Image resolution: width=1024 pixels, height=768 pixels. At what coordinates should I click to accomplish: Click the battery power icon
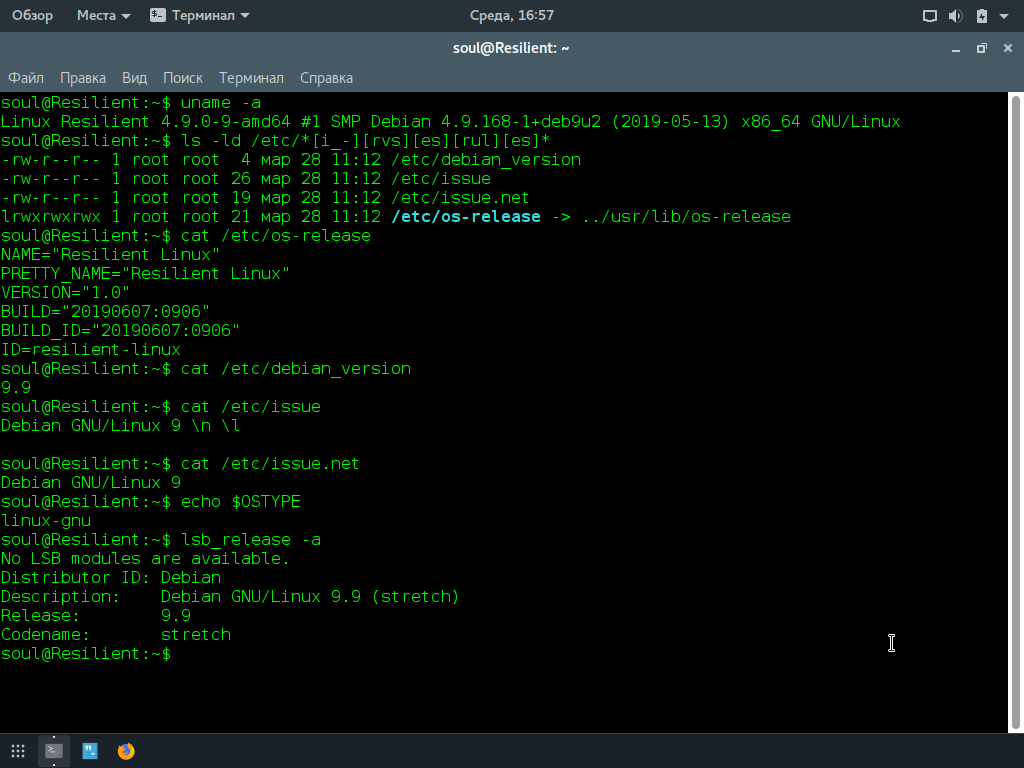click(982, 16)
